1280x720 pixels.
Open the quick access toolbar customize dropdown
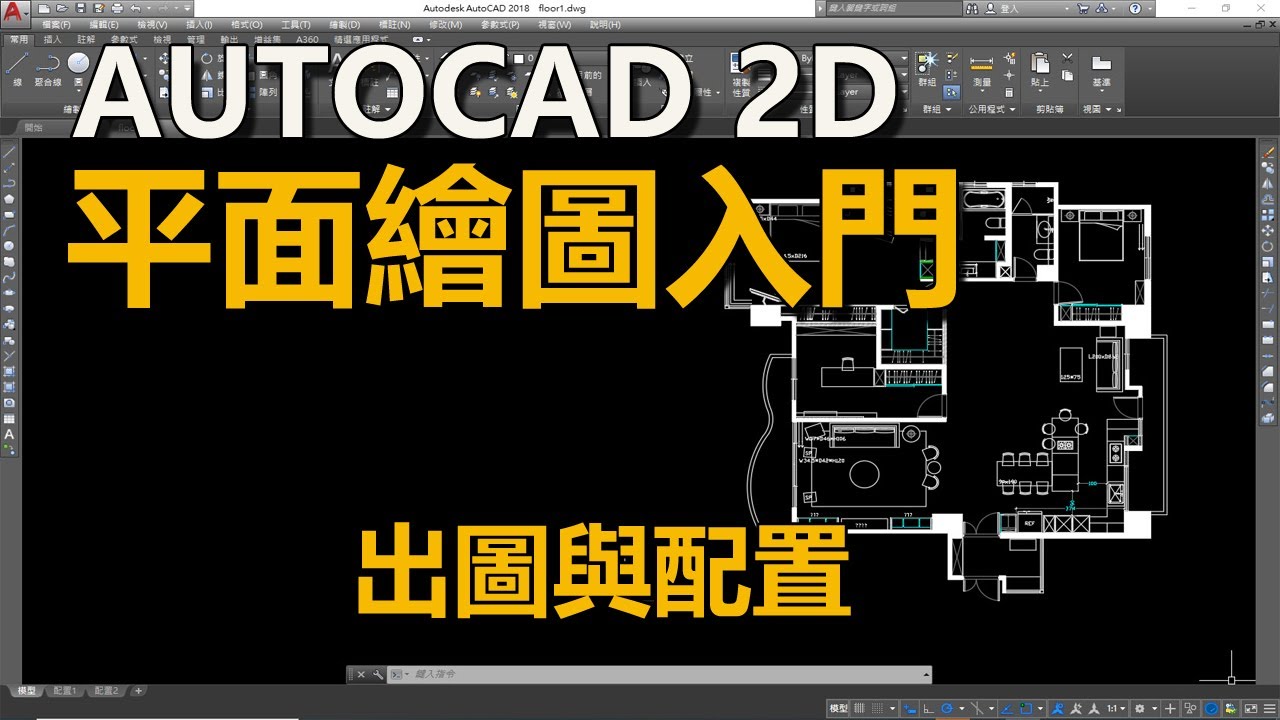pos(187,8)
